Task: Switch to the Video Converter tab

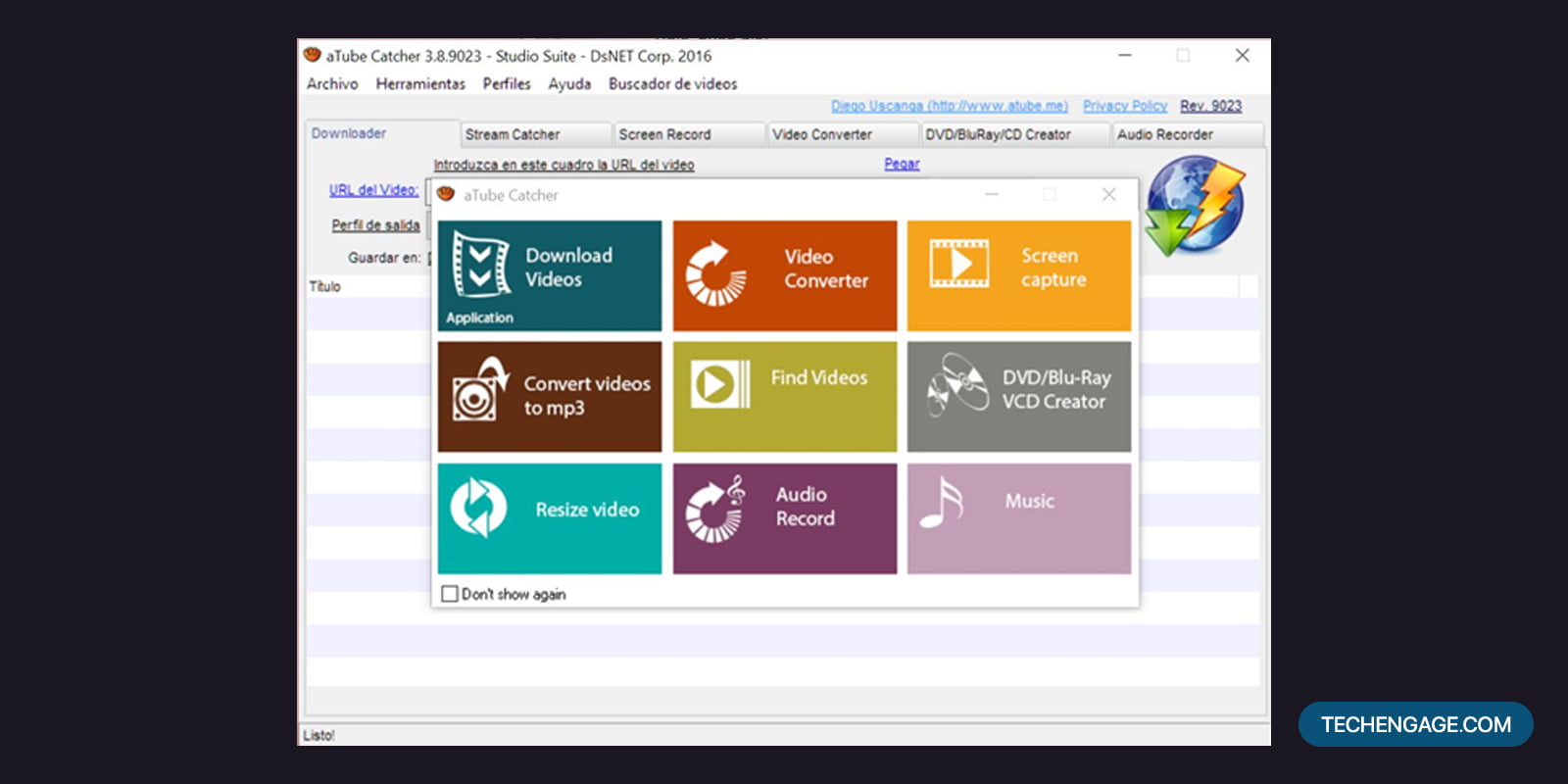Action: tap(843, 134)
